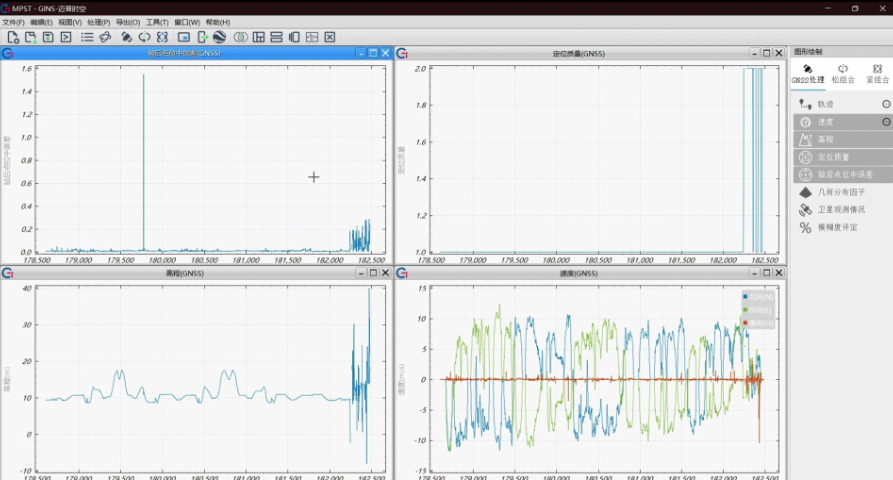Open the 工具(T) menu
The width and height of the screenshot is (893, 480).
[x=157, y=22]
